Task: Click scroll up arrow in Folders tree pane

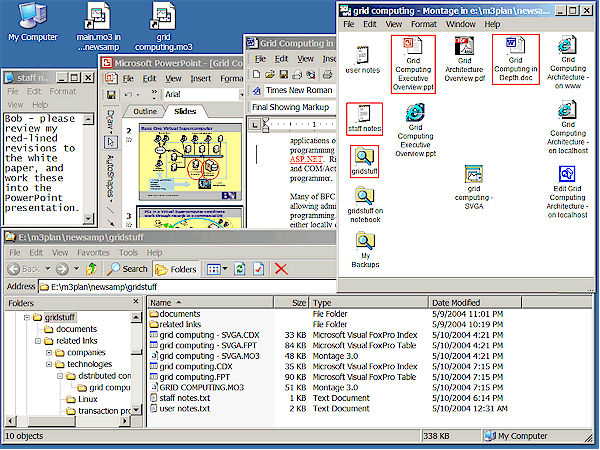Action: [x=136, y=317]
